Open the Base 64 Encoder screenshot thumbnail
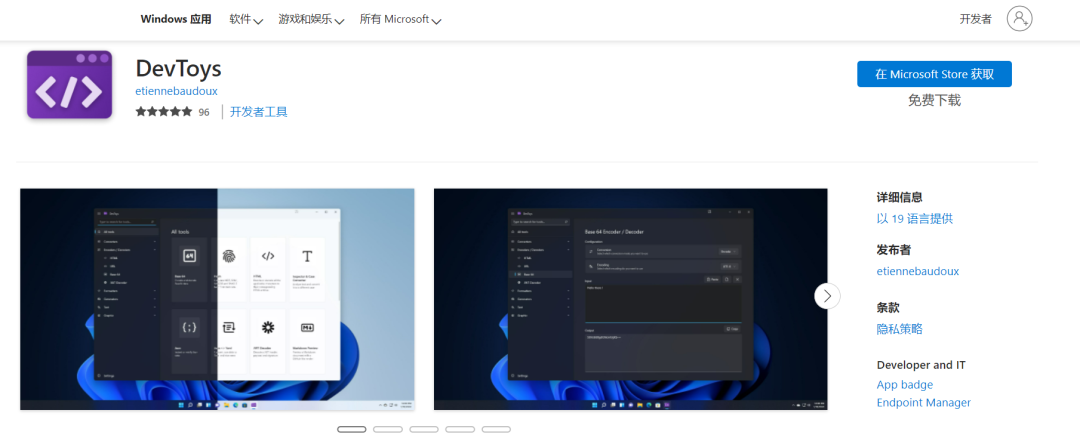Screen dimensions: 1080x444 coord(630,299)
